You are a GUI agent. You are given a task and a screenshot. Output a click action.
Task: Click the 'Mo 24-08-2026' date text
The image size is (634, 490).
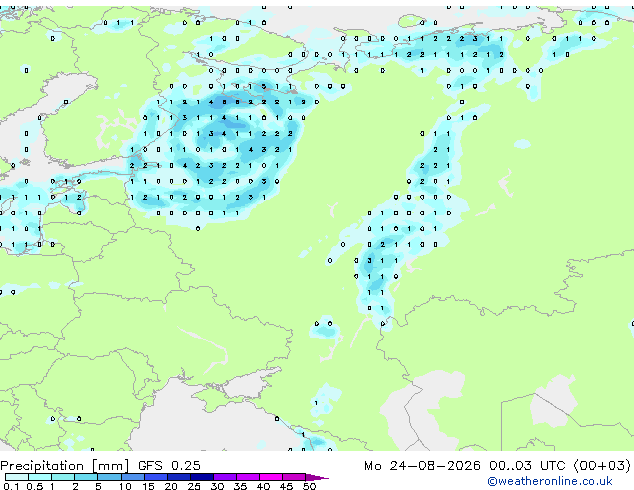tap(422, 466)
